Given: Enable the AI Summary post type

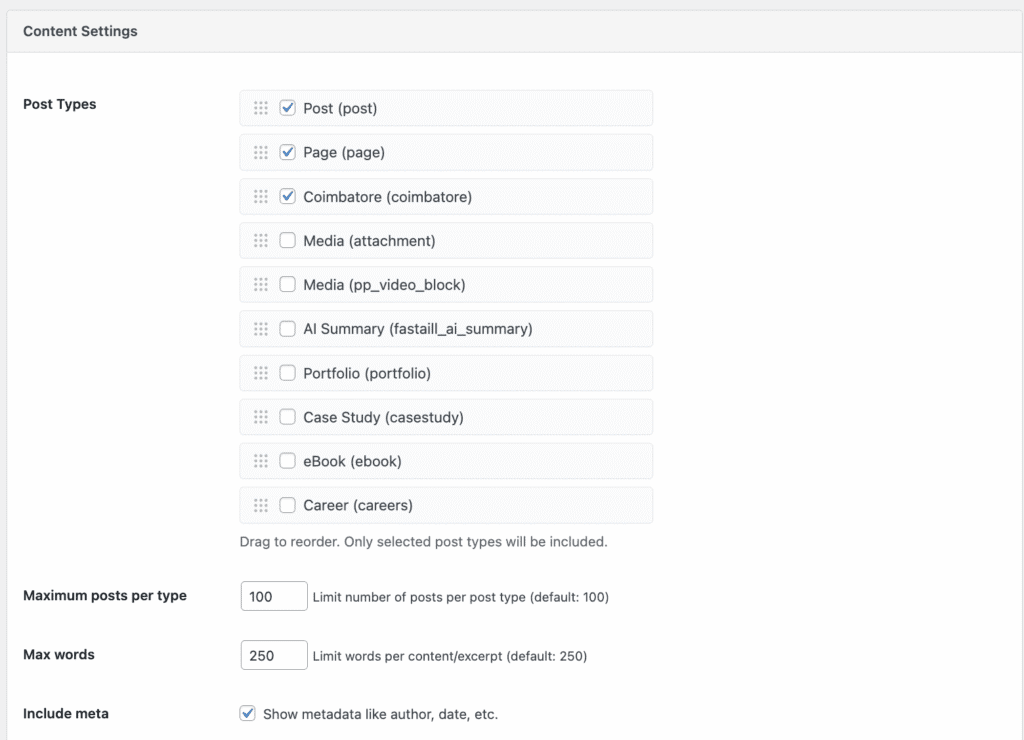Looking at the screenshot, I should pos(287,328).
